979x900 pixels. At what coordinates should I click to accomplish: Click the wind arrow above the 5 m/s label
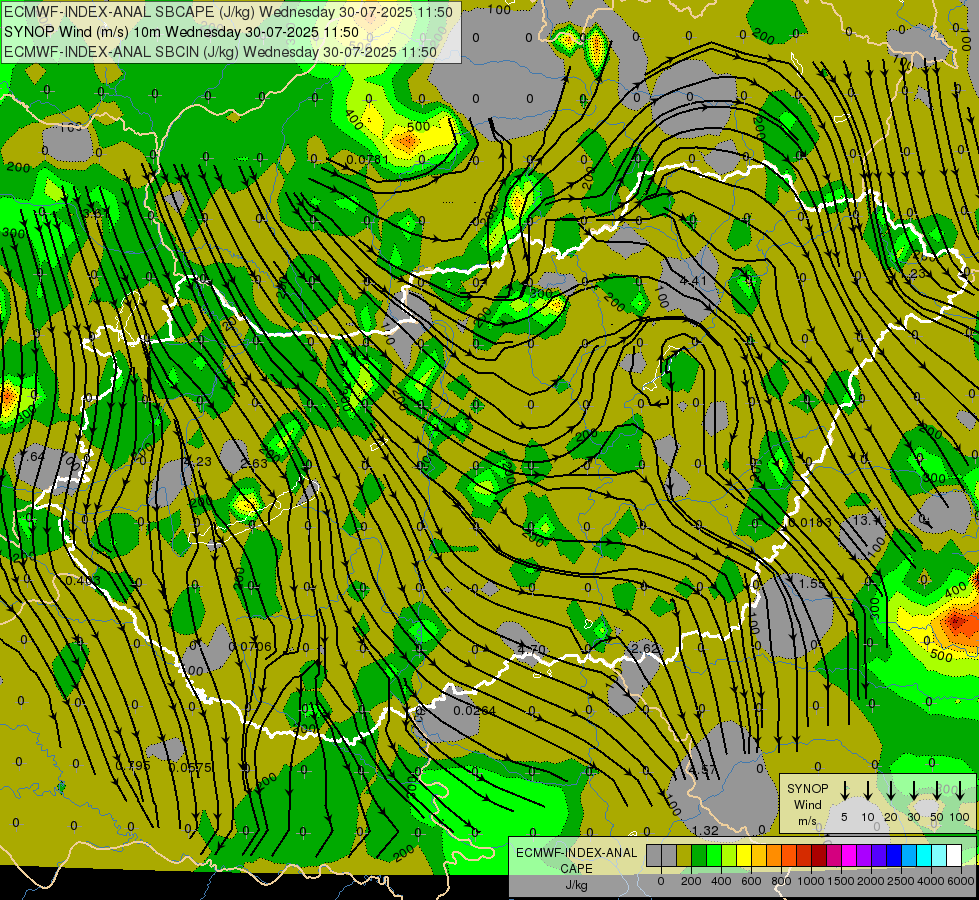(844, 790)
